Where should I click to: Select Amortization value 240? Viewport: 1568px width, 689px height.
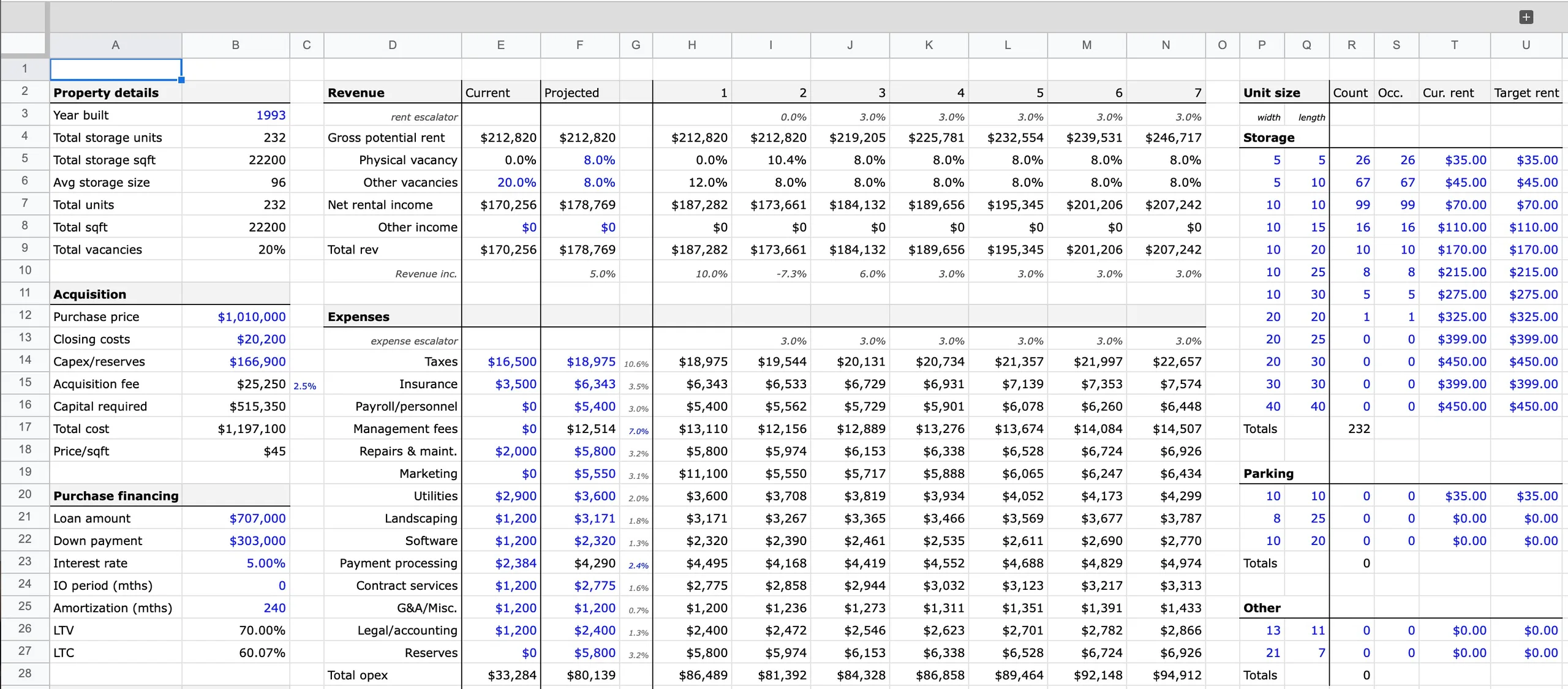pos(274,608)
